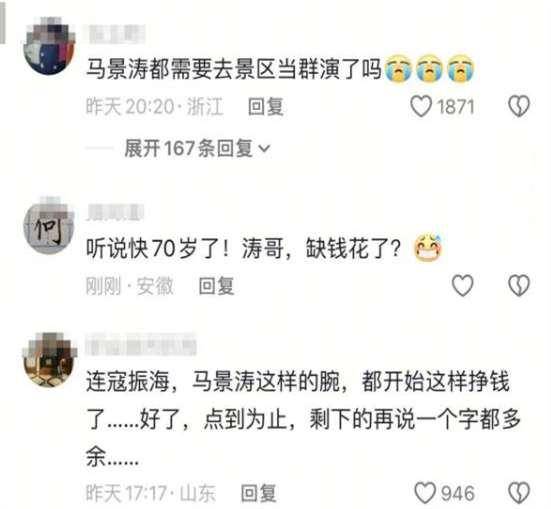Open the third commenter's blurred username
Viewport: 551px width, 509px height.
pos(141,344)
